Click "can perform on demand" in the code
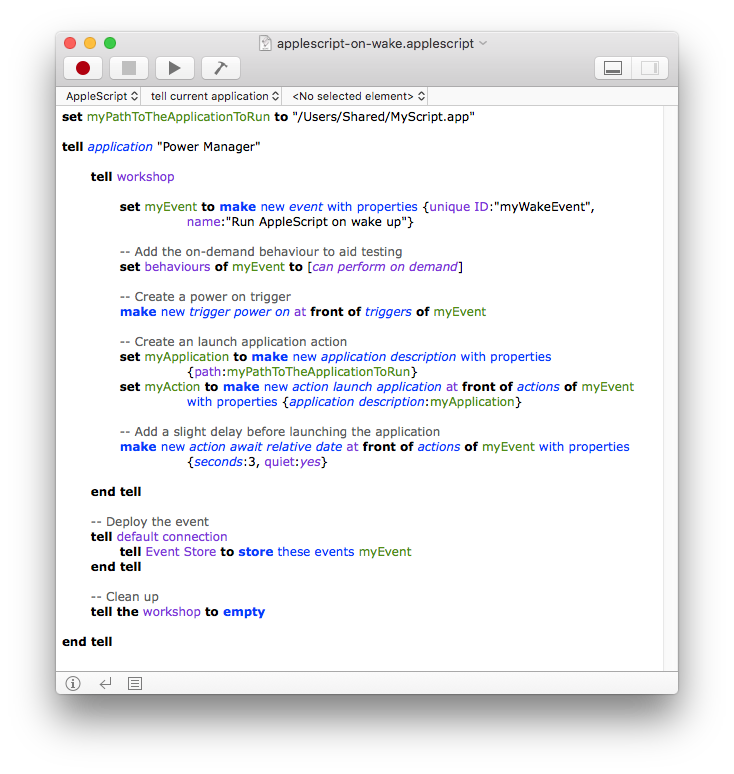The image size is (734, 774). coord(385,267)
